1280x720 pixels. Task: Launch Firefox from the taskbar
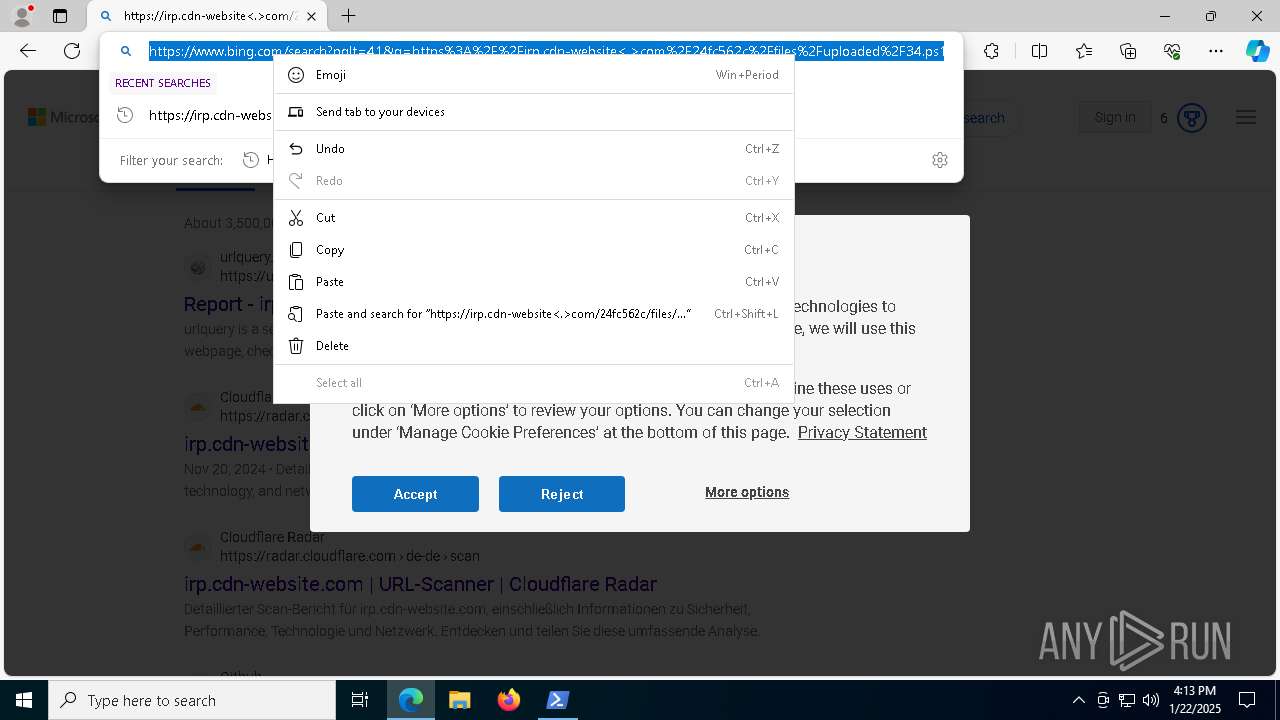[x=508, y=700]
